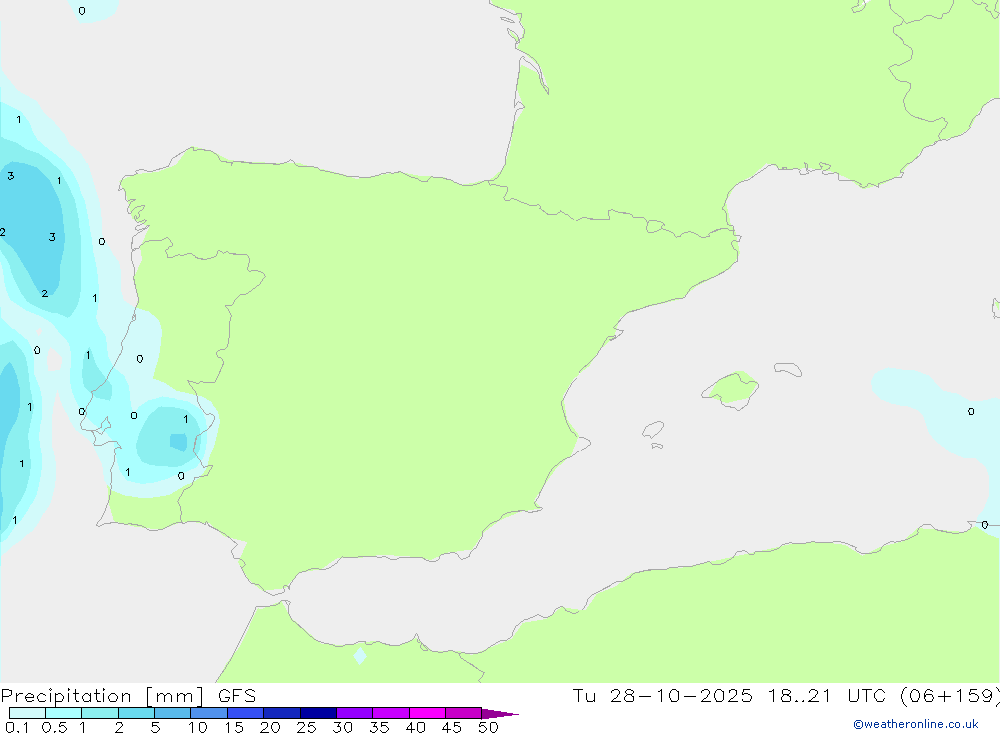
Task: Click the '(06+159)' forecast run text
Action: click(x=949, y=696)
